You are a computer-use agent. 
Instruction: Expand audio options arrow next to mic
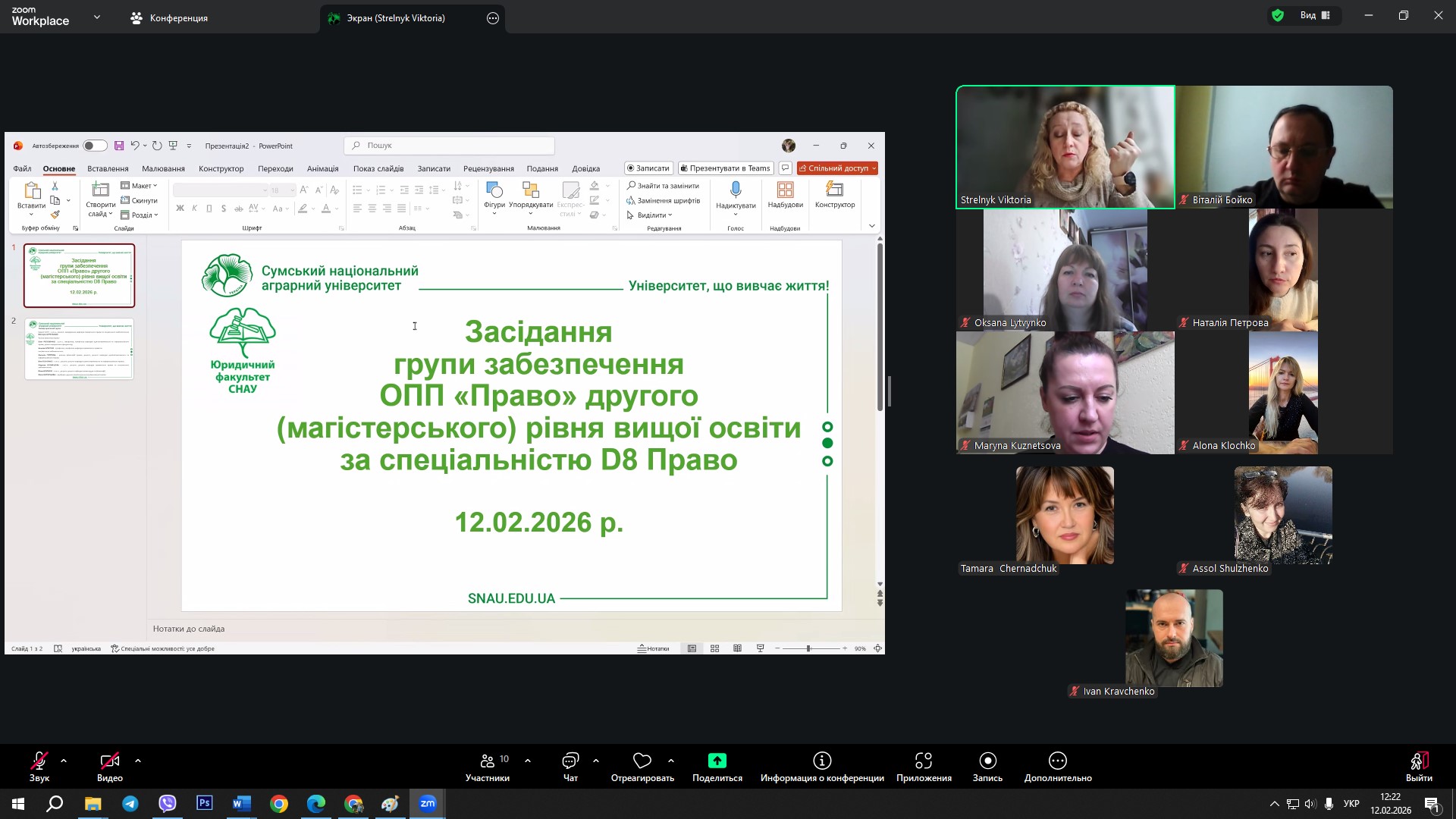[x=64, y=760]
